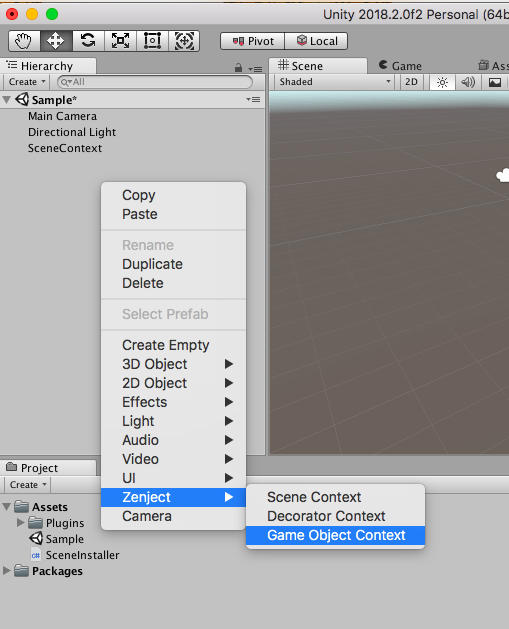509x629 pixels.
Task: Select the Move tool
Action: click(x=56, y=41)
